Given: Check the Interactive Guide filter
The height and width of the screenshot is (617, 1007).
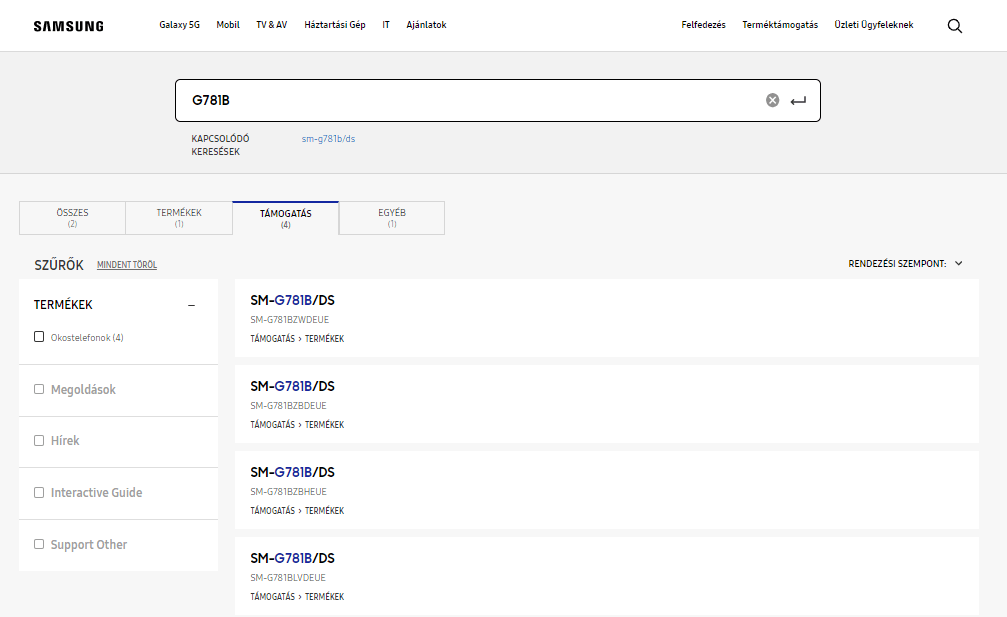Looking at the screenshot, I should coord(39,492).
